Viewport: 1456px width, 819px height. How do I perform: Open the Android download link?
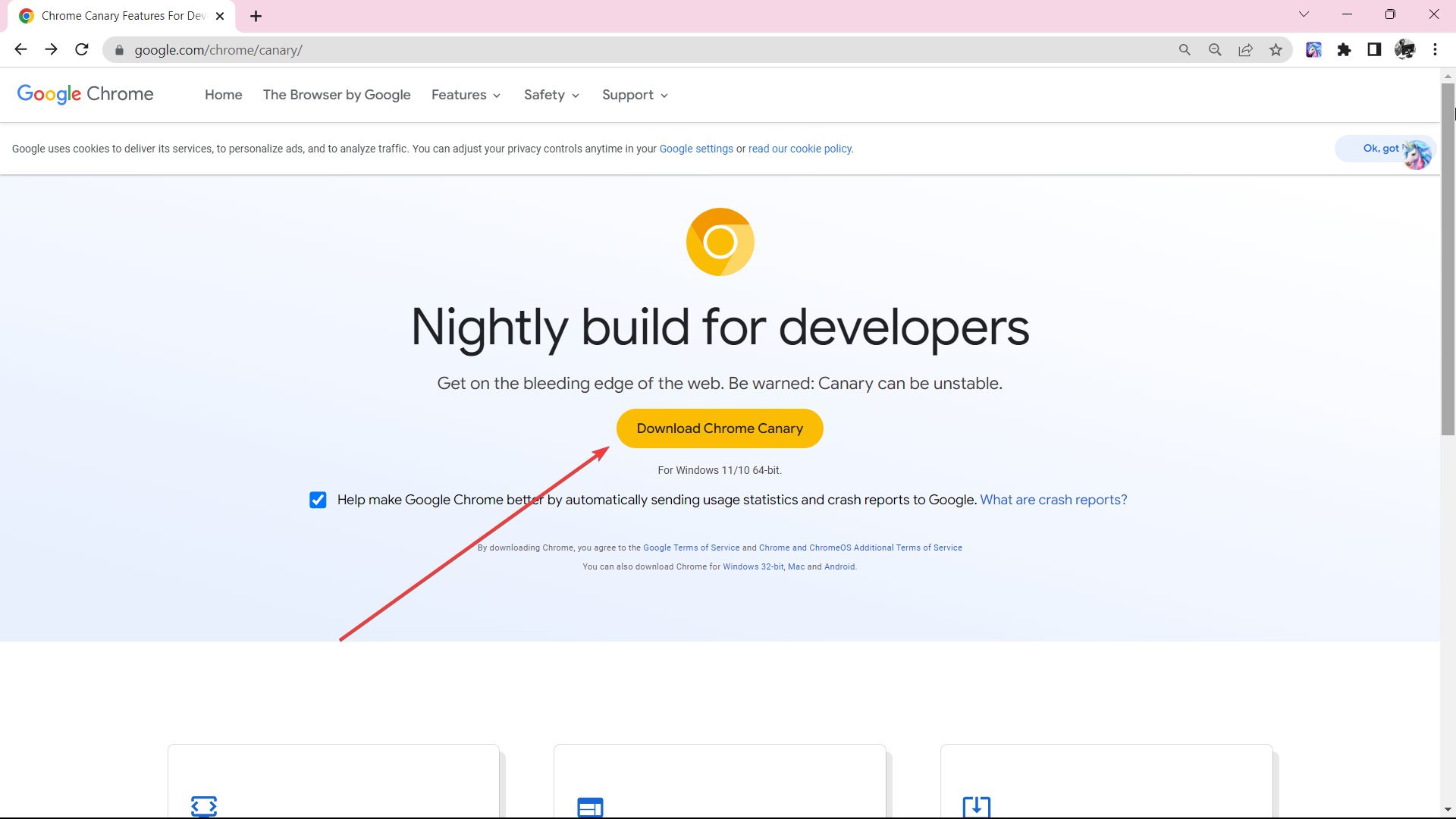click(839, 566)
